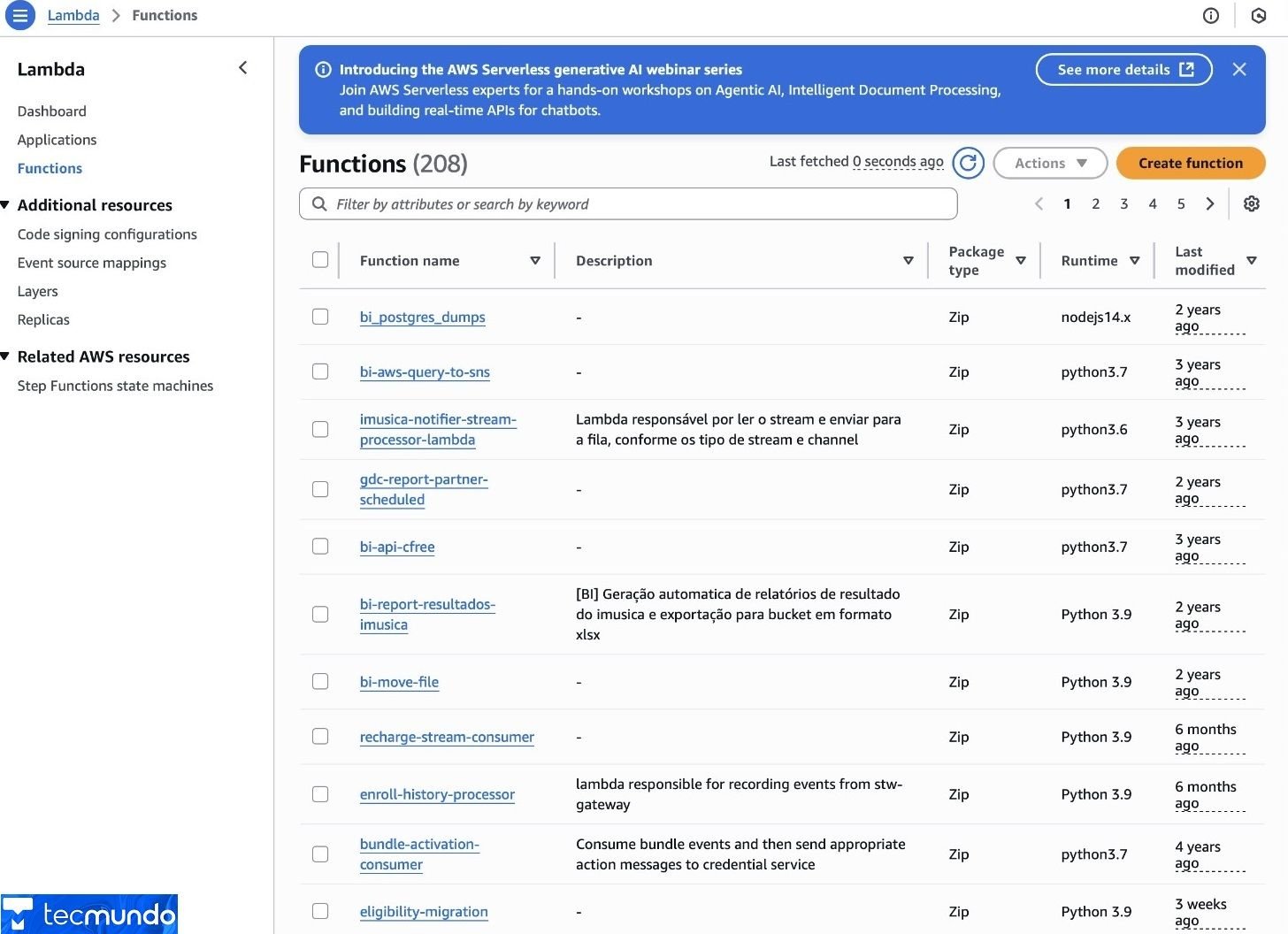Check gdc-report-partner-scheduled checkbox
This screenshot has width=1288, height=934.
pyautogui.click(x=320, y=489)
